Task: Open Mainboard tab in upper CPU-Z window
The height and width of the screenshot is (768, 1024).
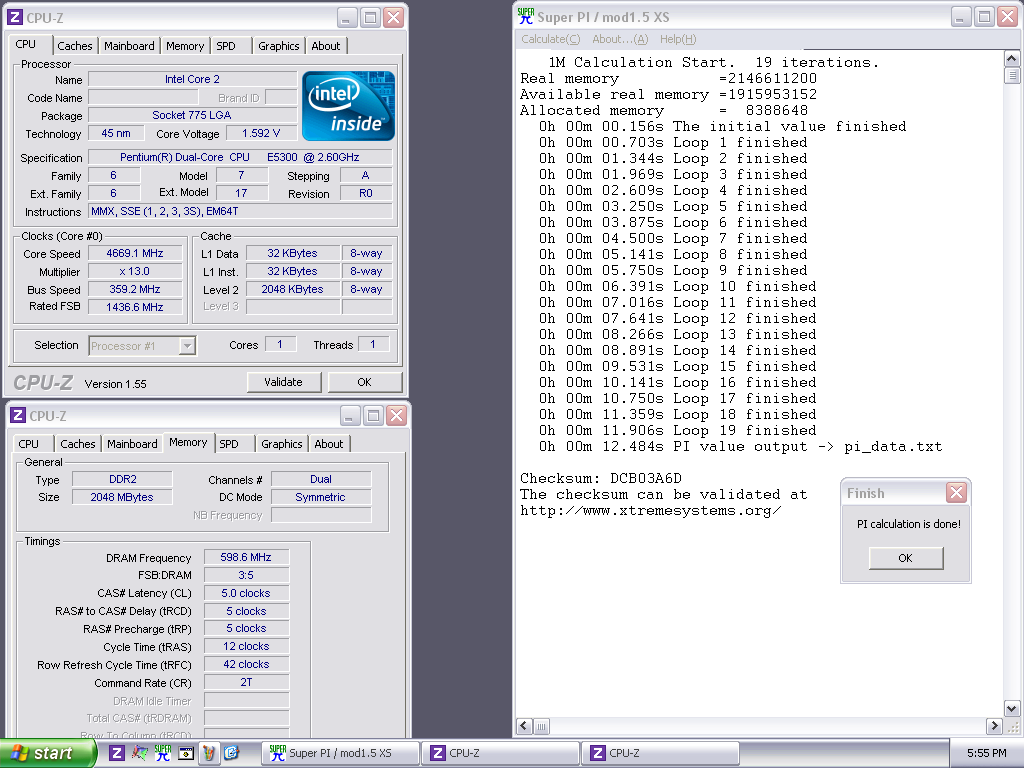Action: 129,46
